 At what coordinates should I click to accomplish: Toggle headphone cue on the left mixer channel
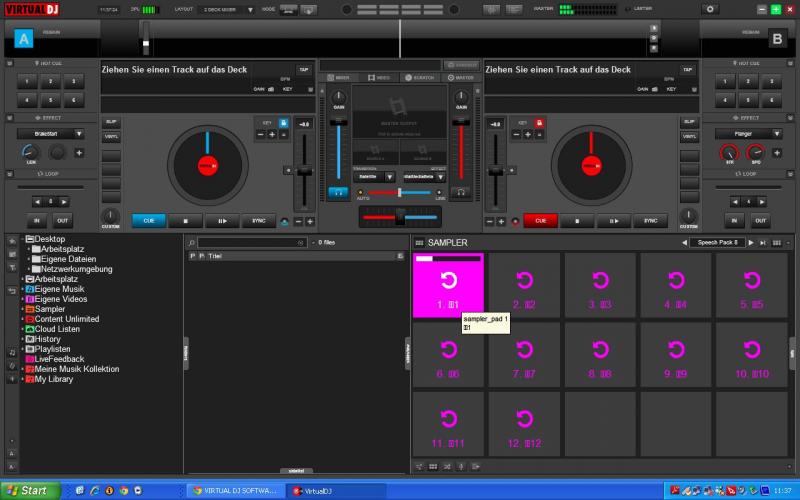[x=339, y=191]
